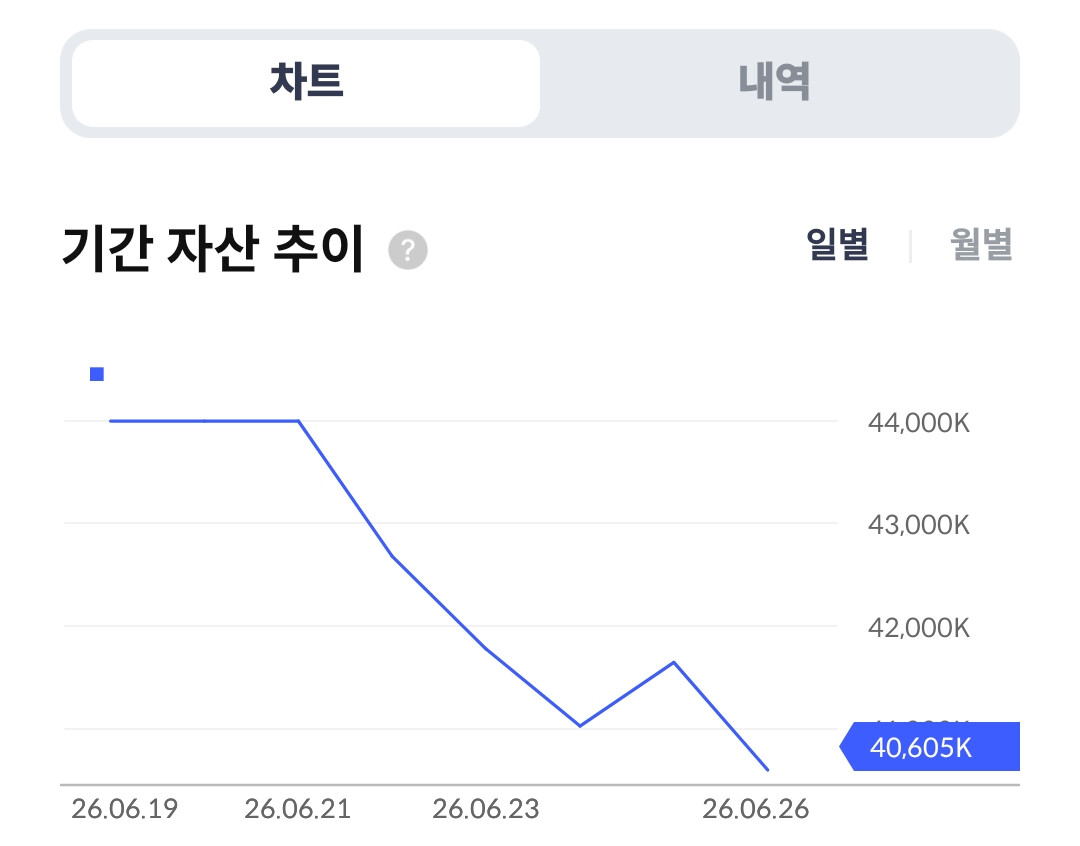
Task: Click the 26.06.26 date label
Action: click(756, 809)
